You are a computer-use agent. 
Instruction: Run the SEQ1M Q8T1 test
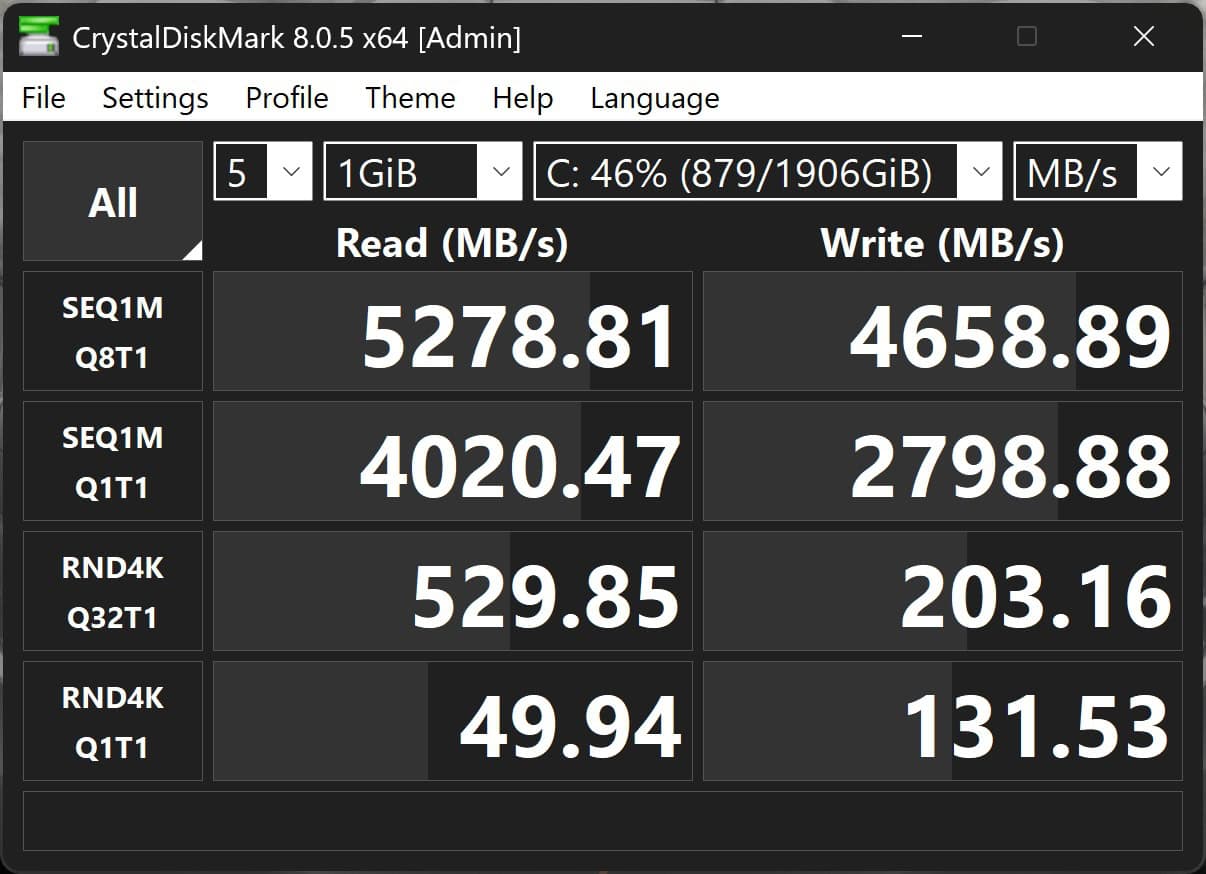113,331
